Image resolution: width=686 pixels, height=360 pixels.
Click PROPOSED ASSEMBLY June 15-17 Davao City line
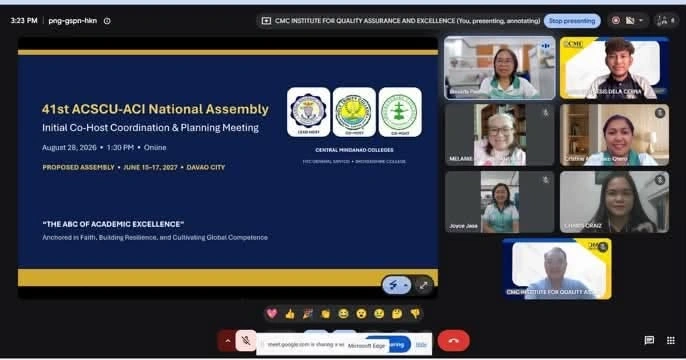[x=133, y=168]
